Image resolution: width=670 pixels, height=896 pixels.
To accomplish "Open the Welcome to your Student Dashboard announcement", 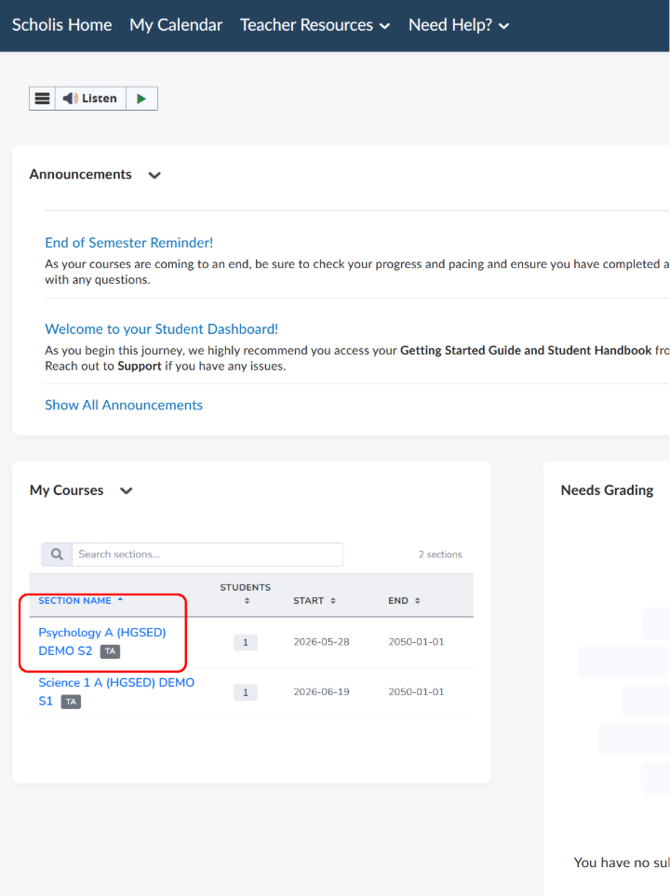I will click(x=162, y=329).
